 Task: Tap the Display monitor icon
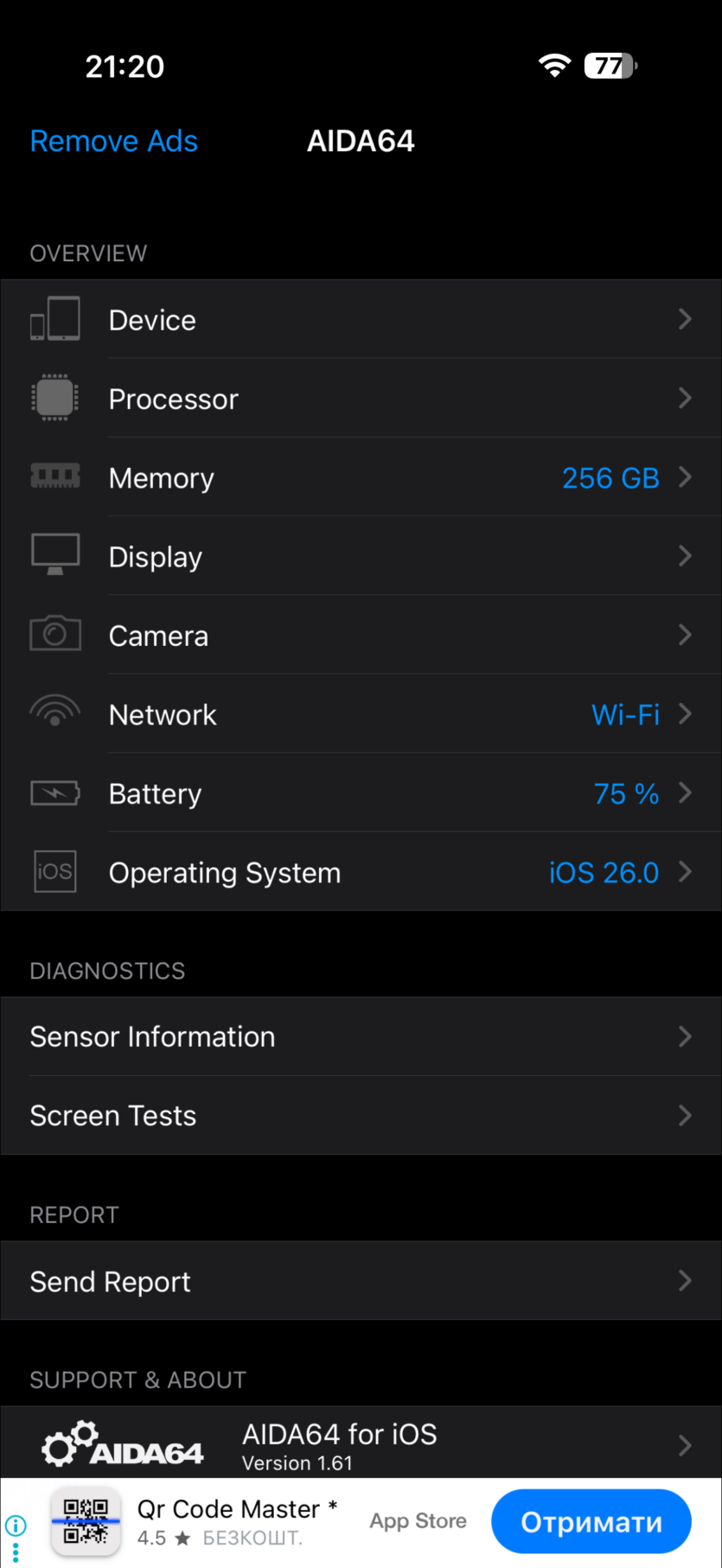click(x=55, y=555)
